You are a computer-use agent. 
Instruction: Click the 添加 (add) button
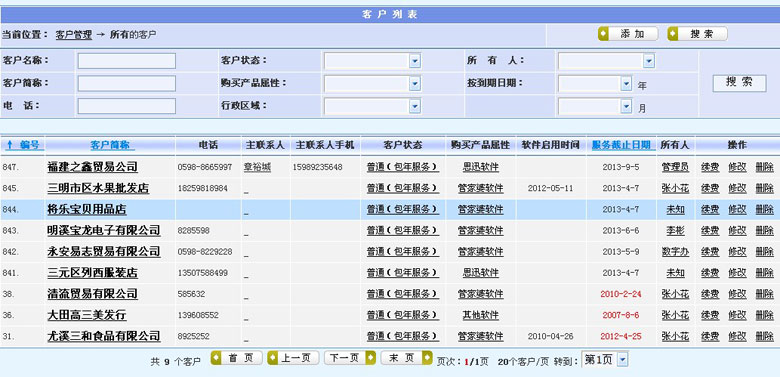coord(628,34)
